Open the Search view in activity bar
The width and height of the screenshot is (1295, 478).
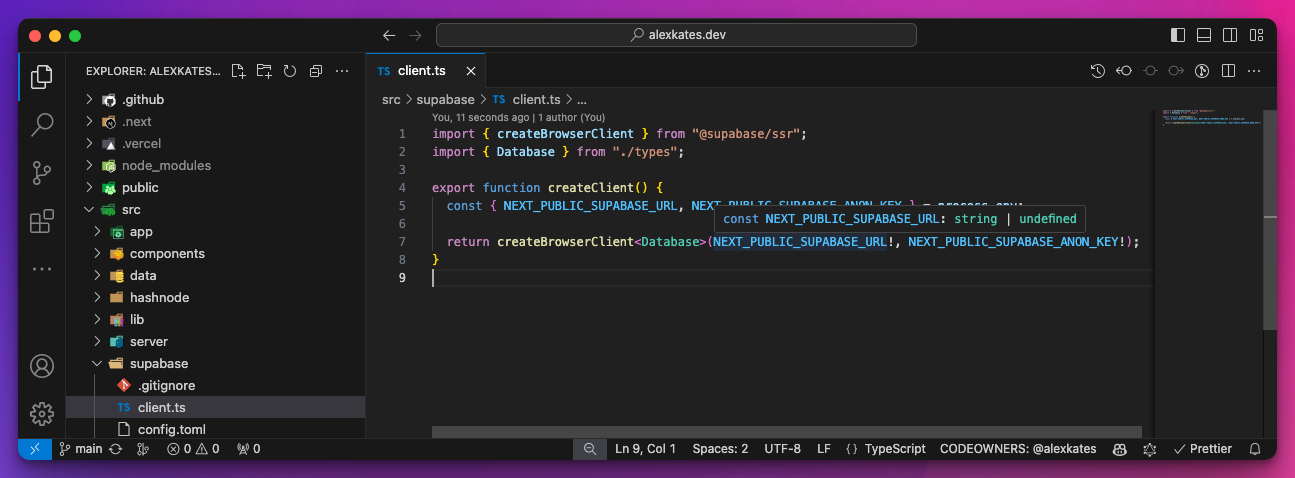click(x=42, y=125)
